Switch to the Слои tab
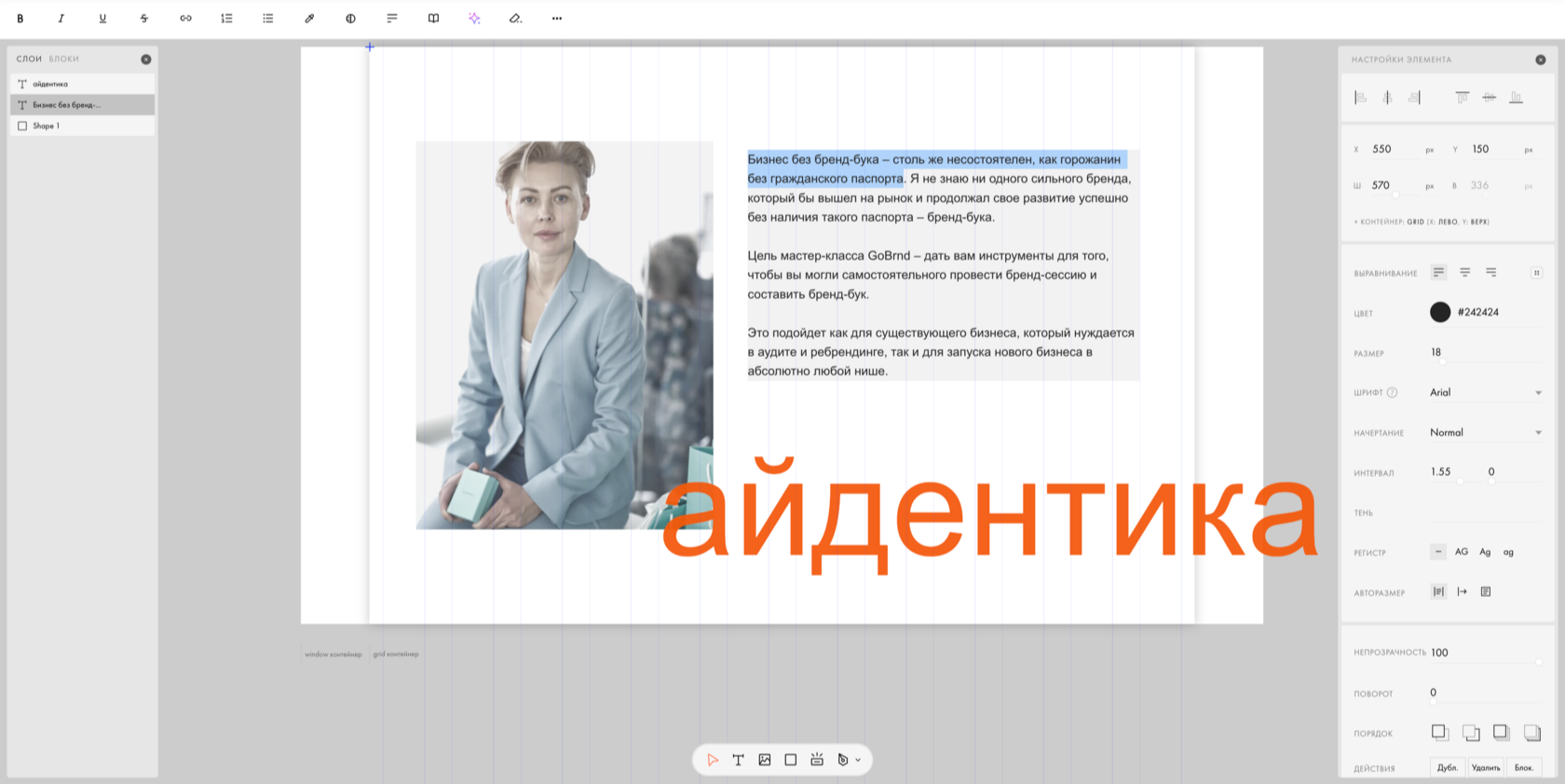The width and height of the screenshot is (1565, 784). pos(29,59)
